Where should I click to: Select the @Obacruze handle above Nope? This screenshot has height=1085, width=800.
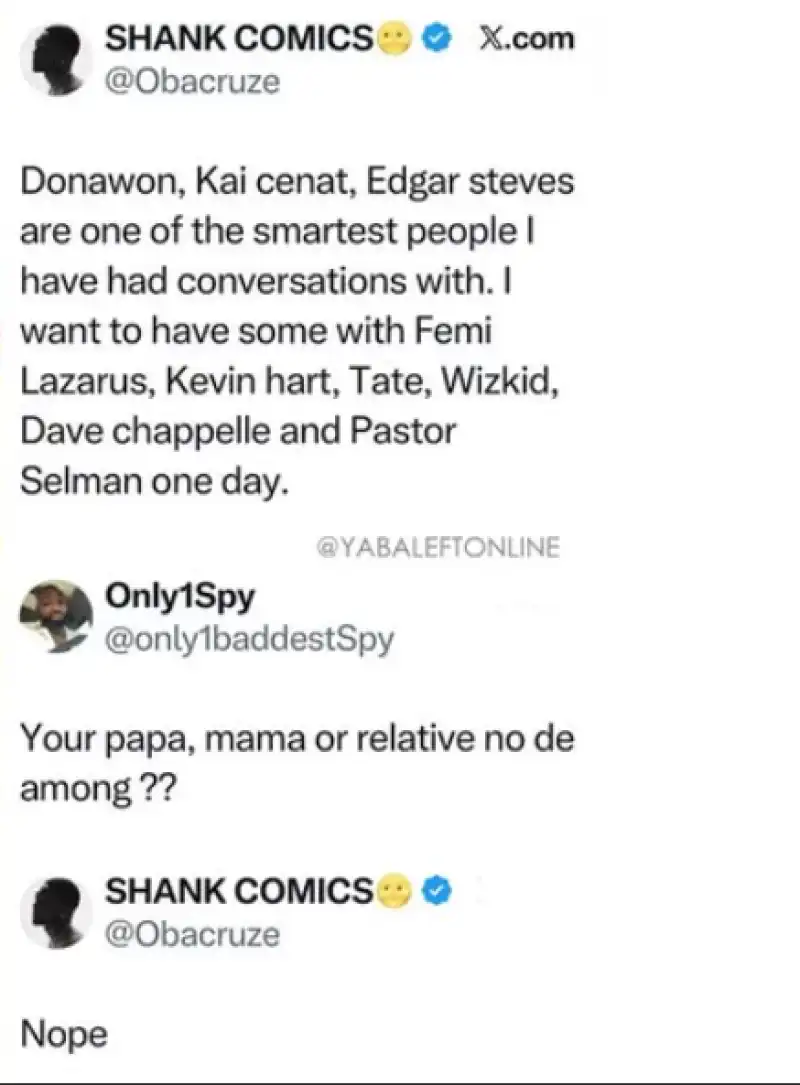tap(193, 933)
